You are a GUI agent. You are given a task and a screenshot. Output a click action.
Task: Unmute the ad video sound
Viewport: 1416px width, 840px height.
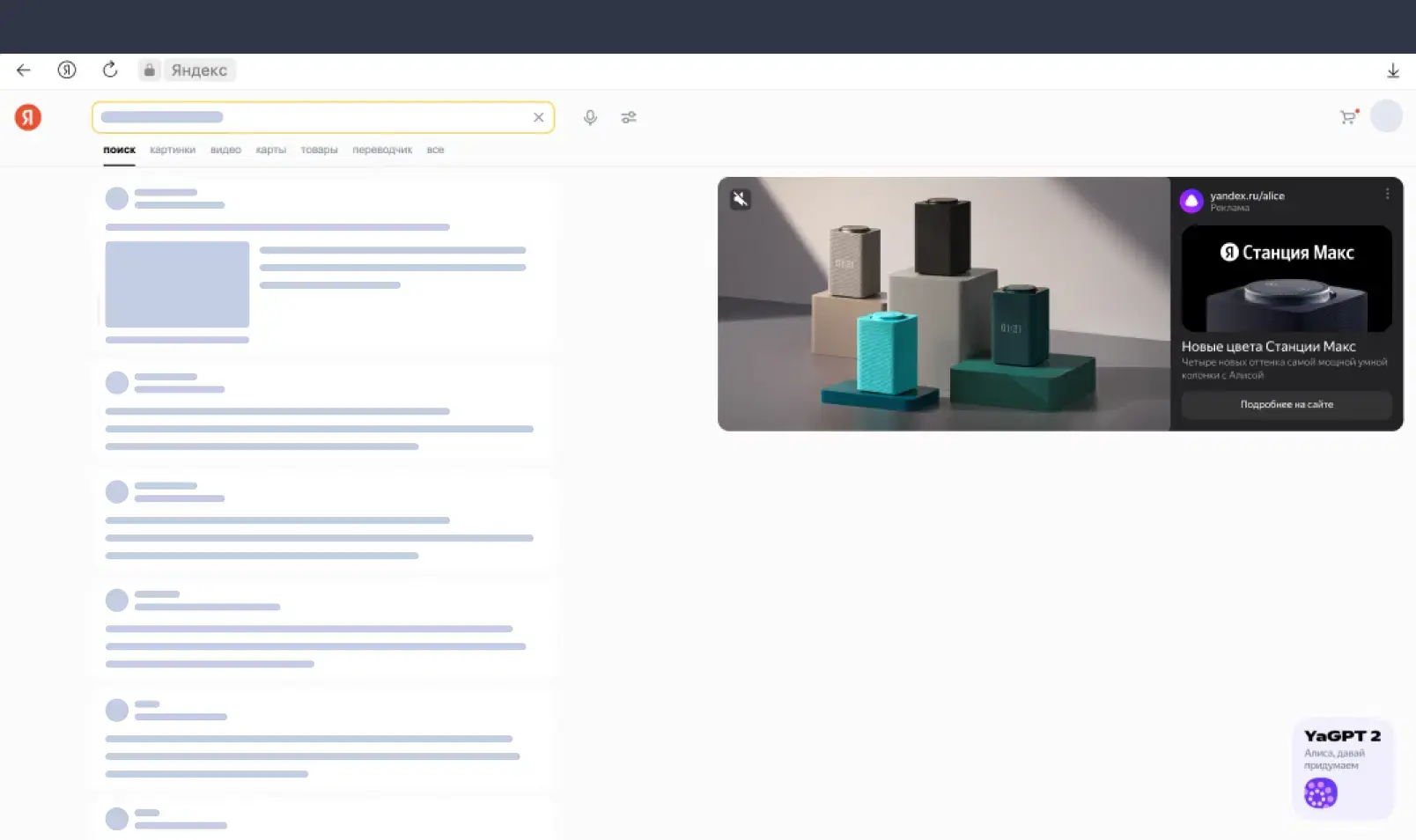(x=741, y=199)
